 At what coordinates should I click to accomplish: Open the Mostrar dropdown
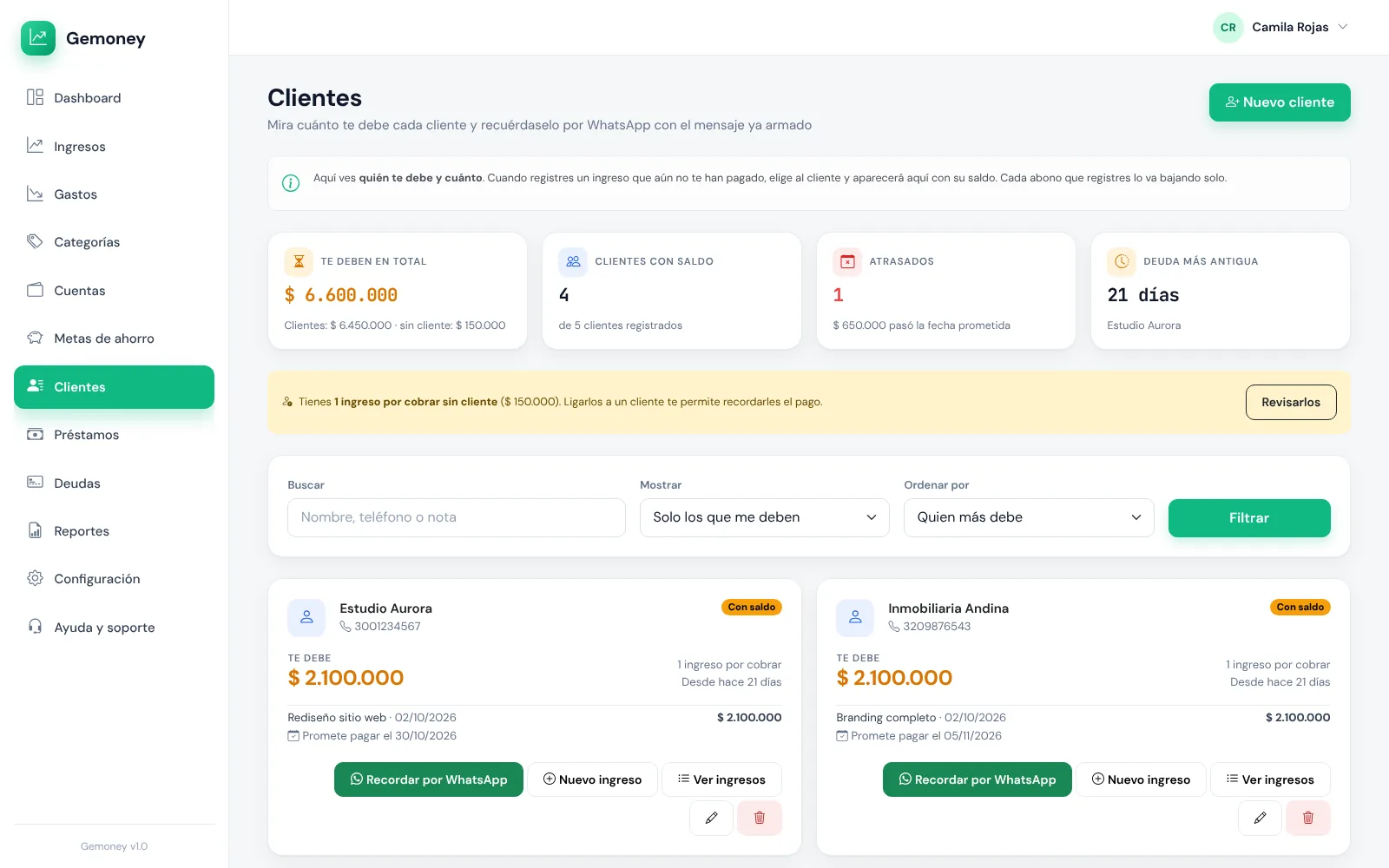tap(765, 517)
